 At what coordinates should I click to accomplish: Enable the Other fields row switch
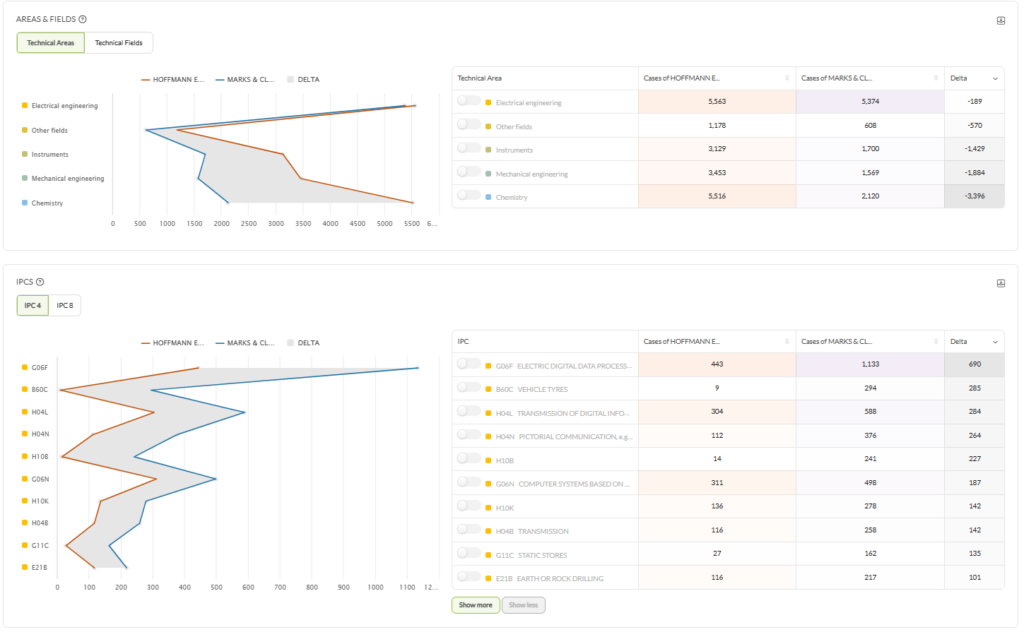point(469,124)
